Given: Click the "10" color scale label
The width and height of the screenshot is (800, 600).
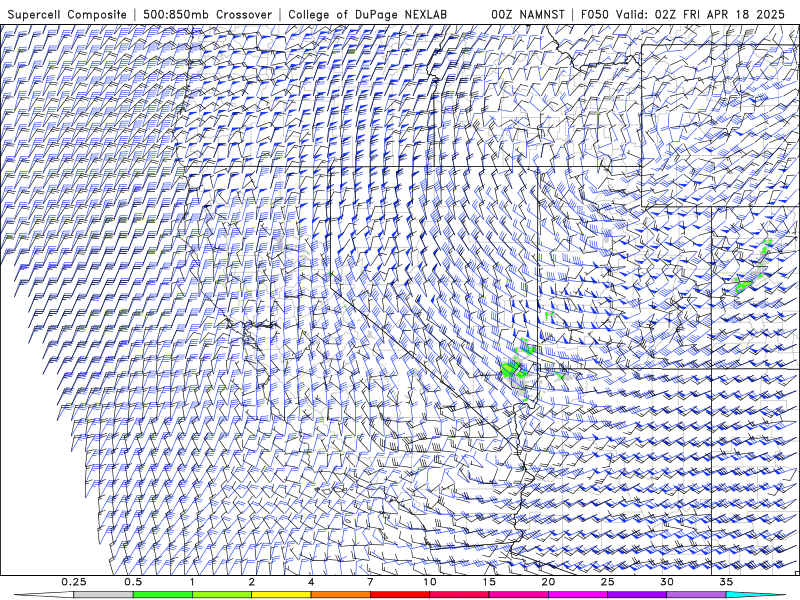Looking at the screenshot, I should 430,582.
